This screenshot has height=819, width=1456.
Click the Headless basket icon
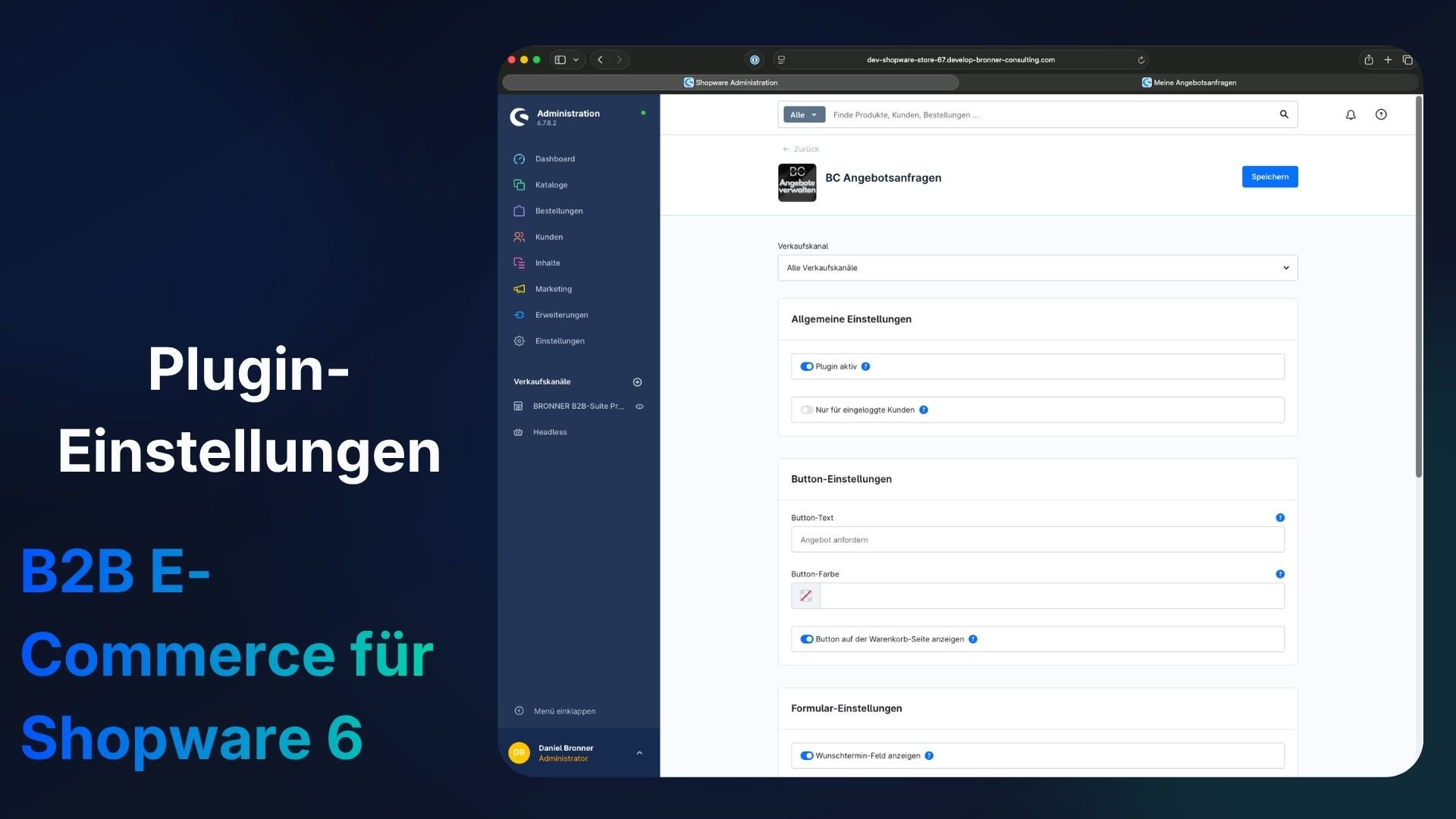click(x=519, y=432)
